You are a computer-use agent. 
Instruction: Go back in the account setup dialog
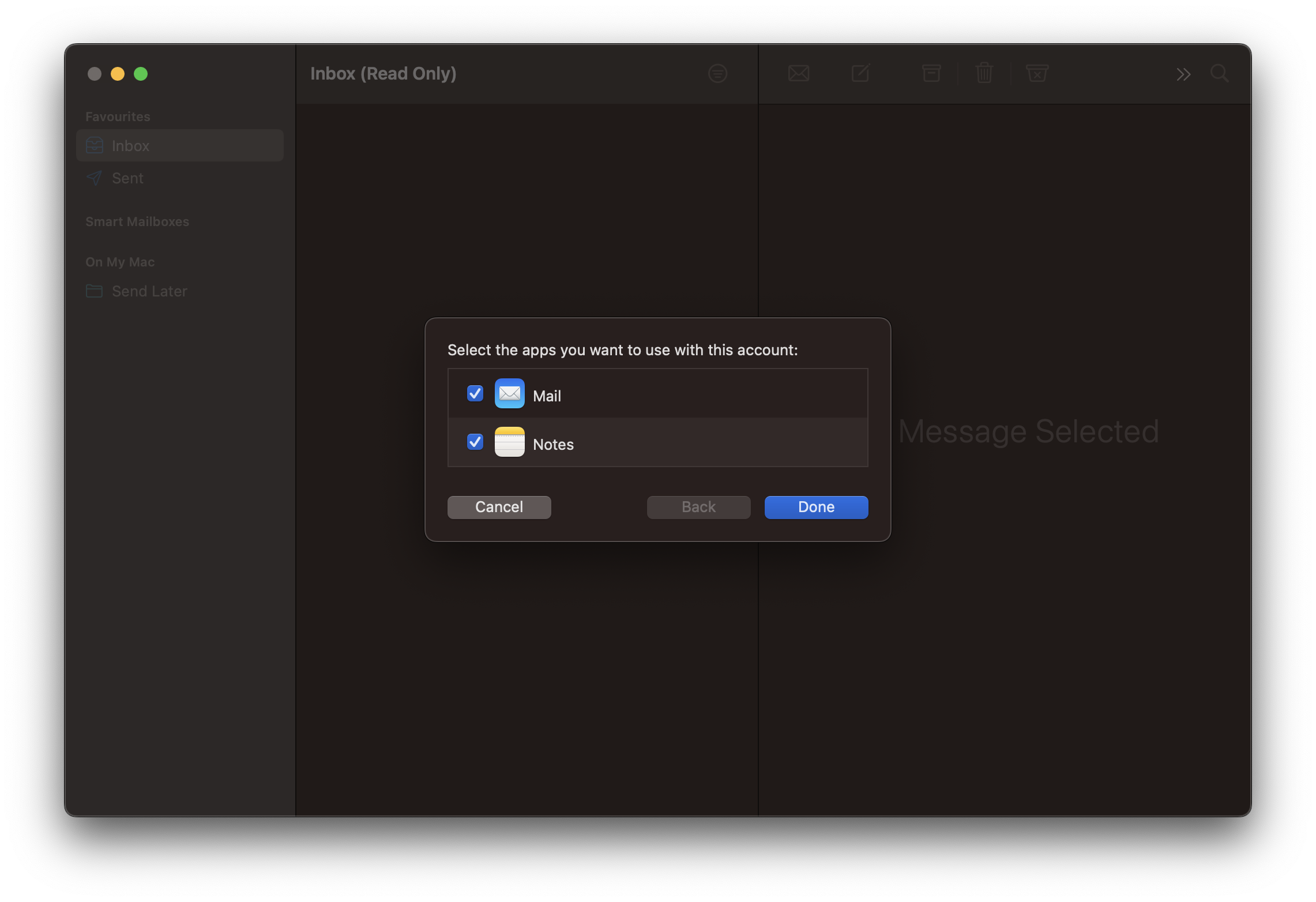click(698, 507)
